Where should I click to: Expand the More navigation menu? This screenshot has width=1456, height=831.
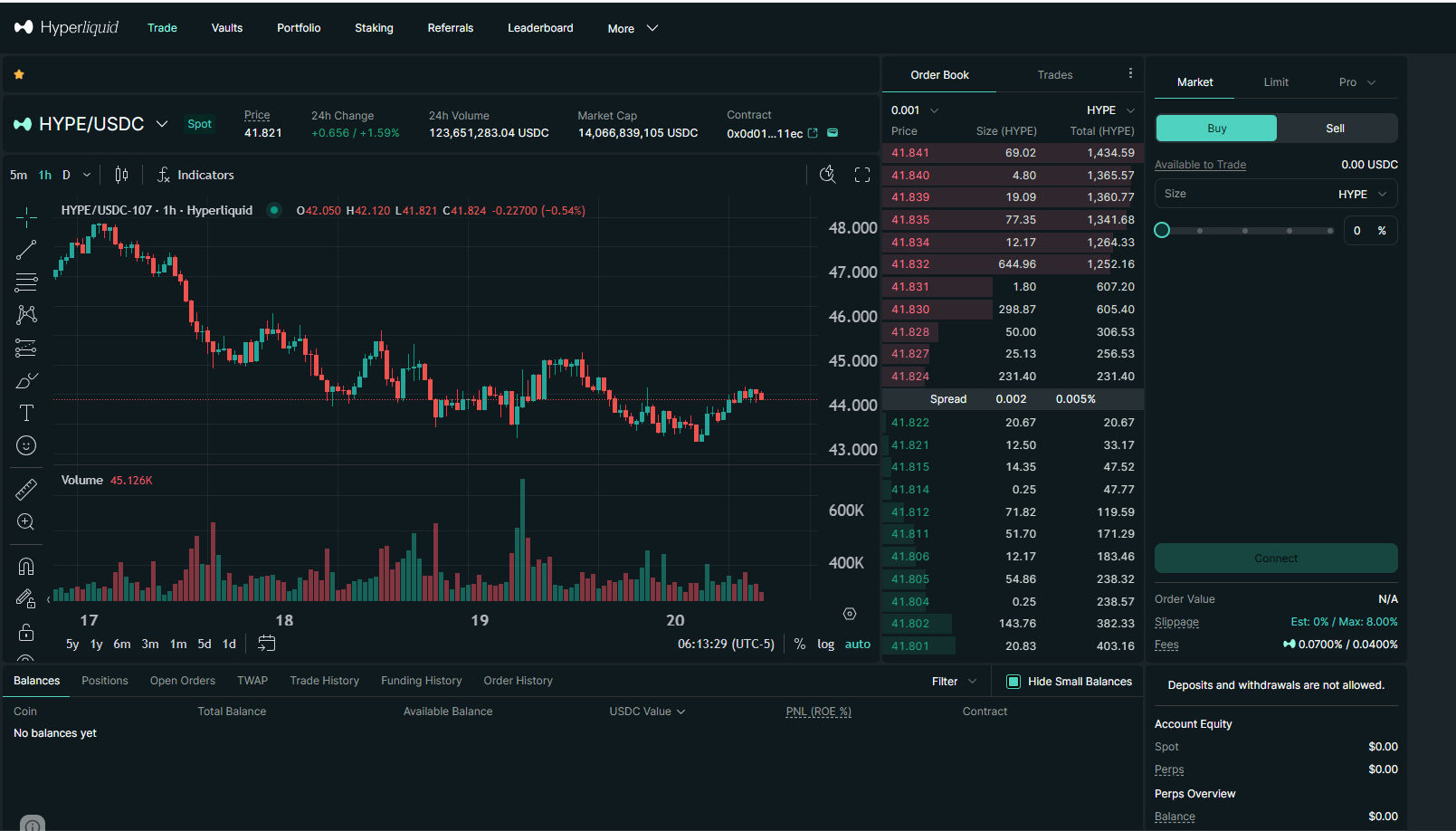coord(633,28)
